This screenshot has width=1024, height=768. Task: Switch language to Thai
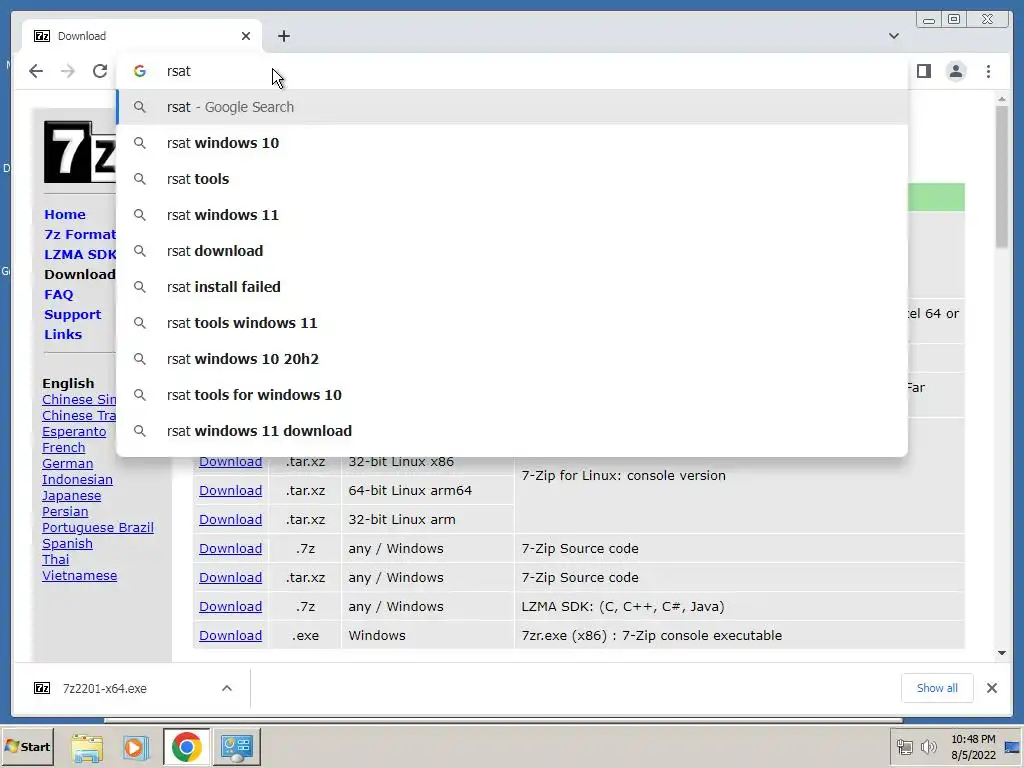tap(56, 560)
